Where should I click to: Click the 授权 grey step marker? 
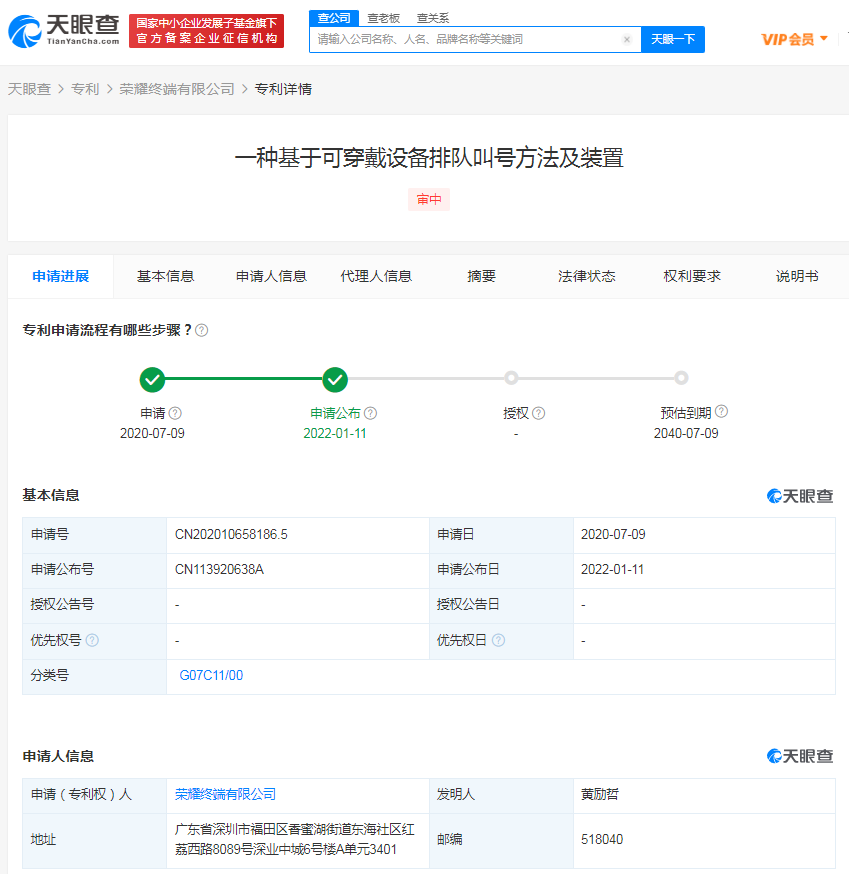coord(511,378)
